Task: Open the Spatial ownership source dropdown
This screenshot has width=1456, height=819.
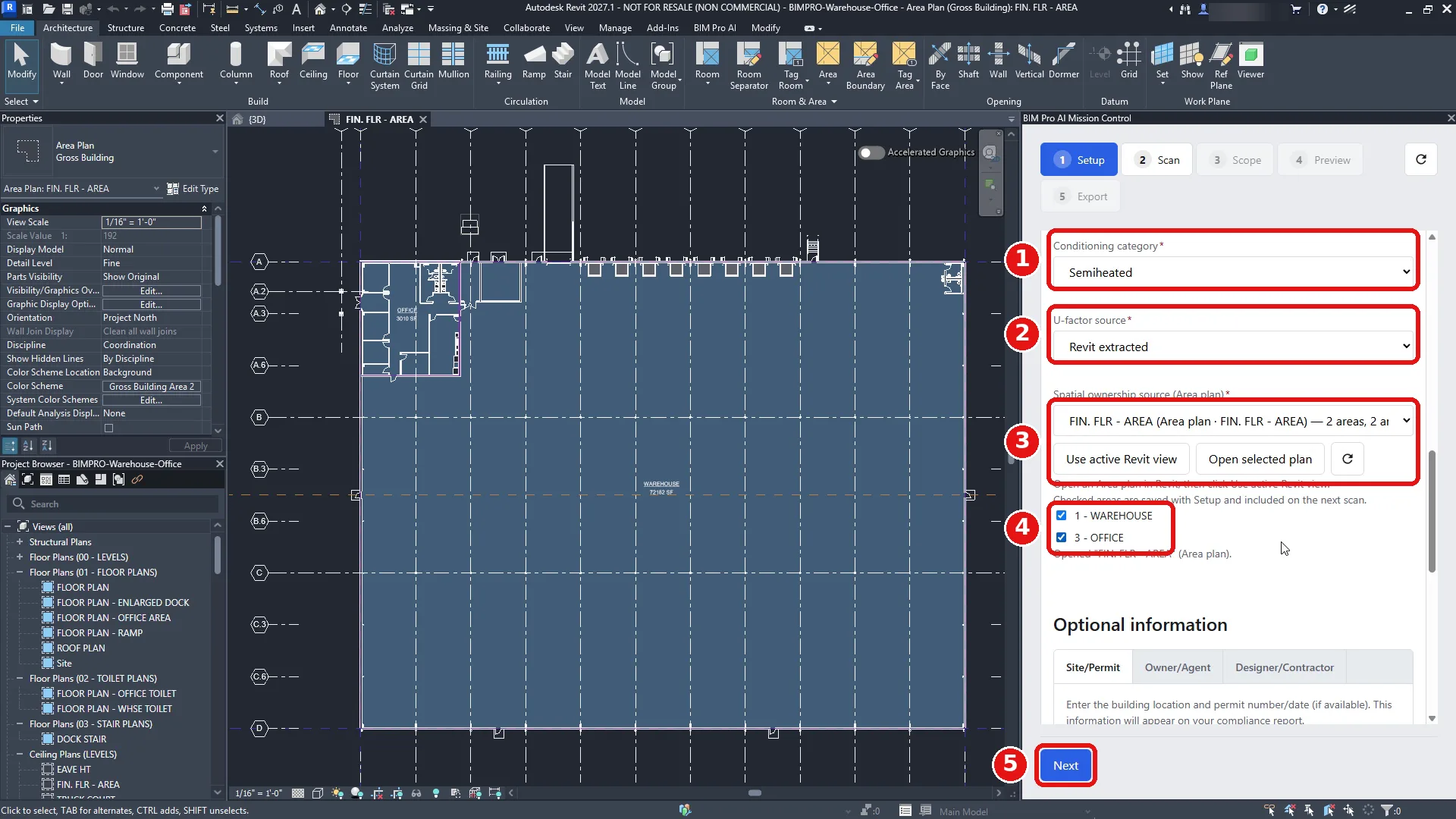Action: [1233, 421]
